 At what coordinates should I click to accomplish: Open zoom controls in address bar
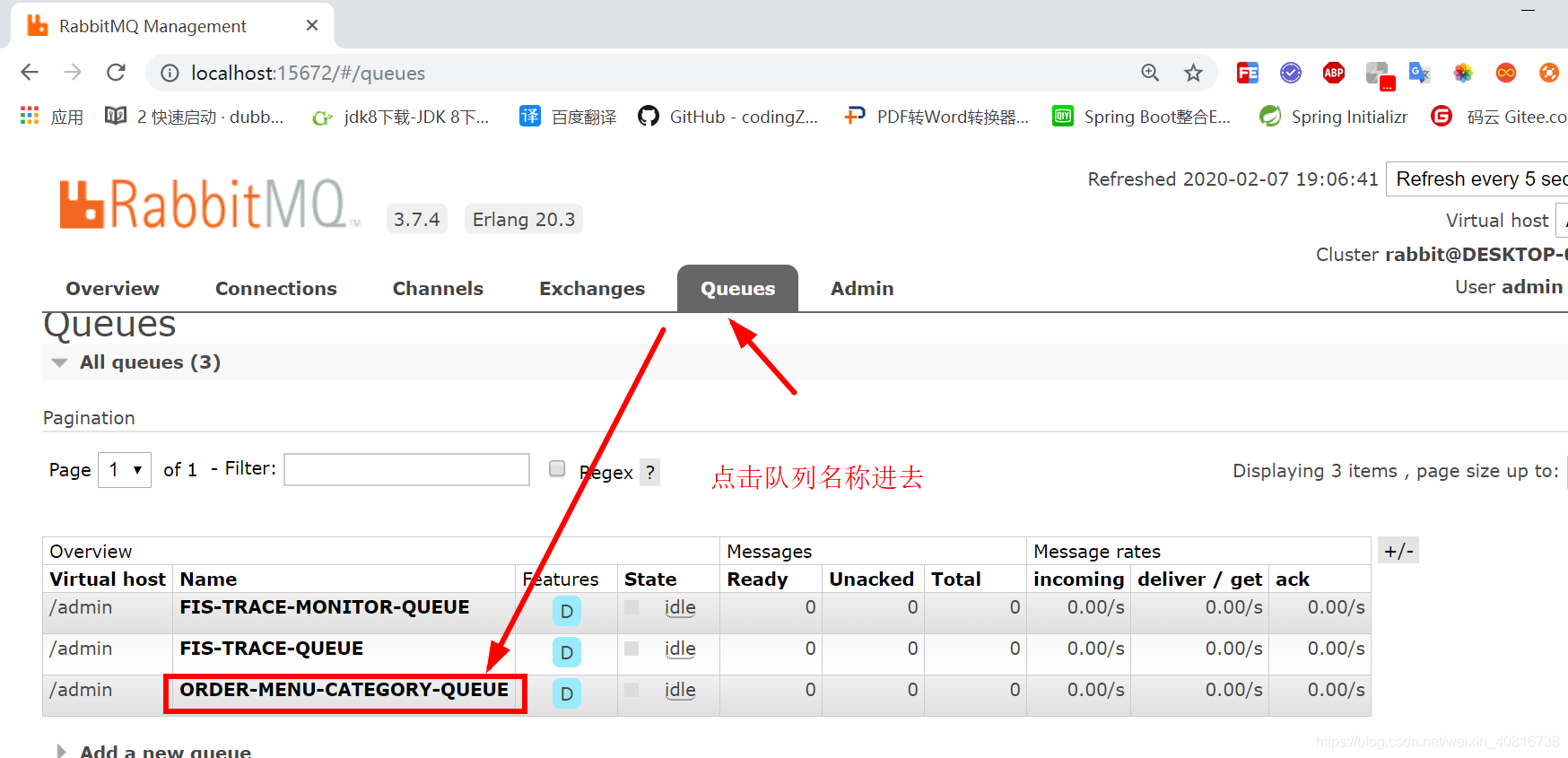1150,73
